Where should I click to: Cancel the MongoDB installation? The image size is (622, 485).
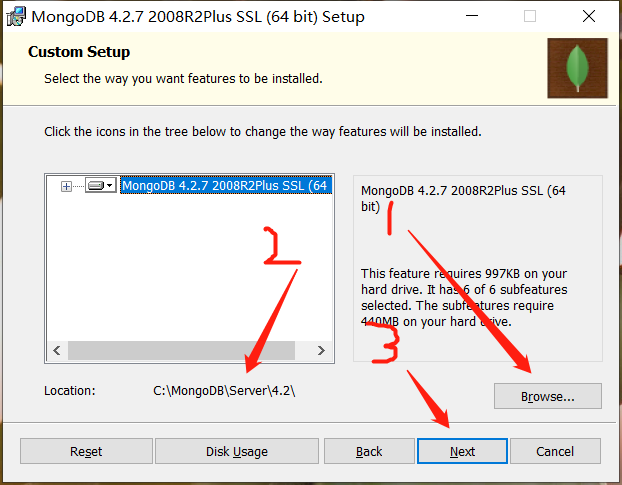[555, 451]
